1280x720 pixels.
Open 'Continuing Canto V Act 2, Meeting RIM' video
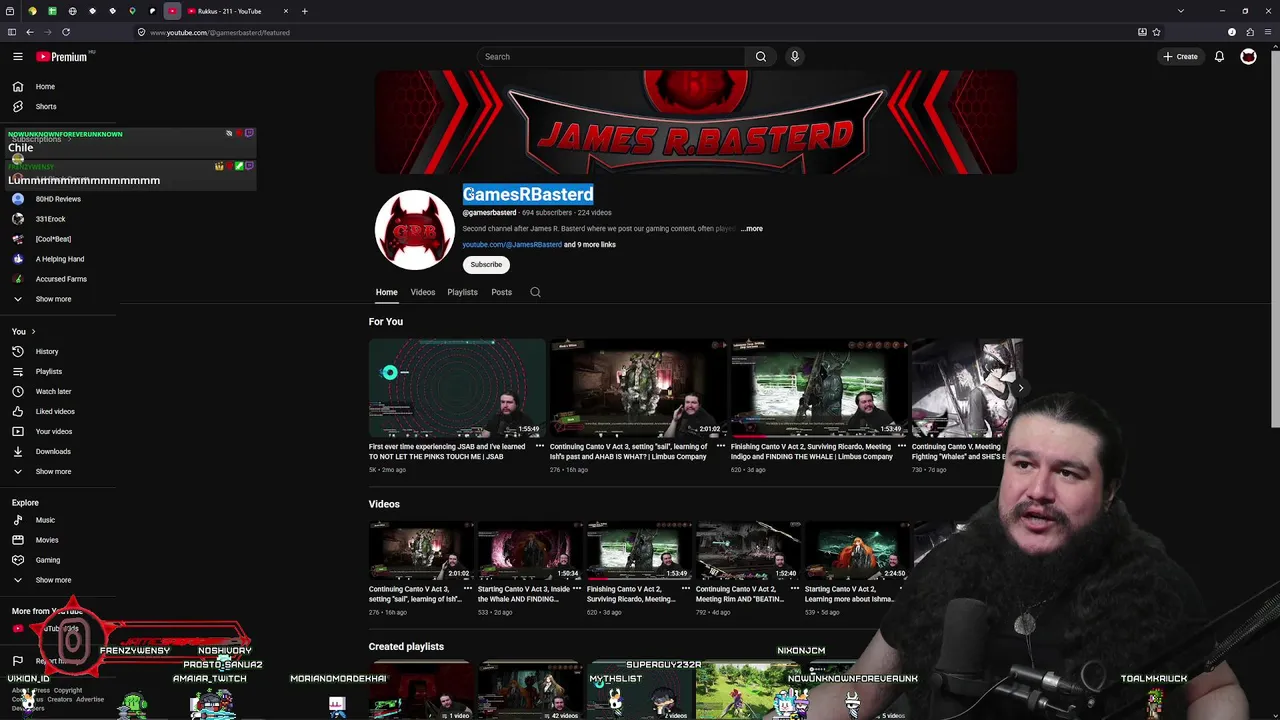(747, 550)
